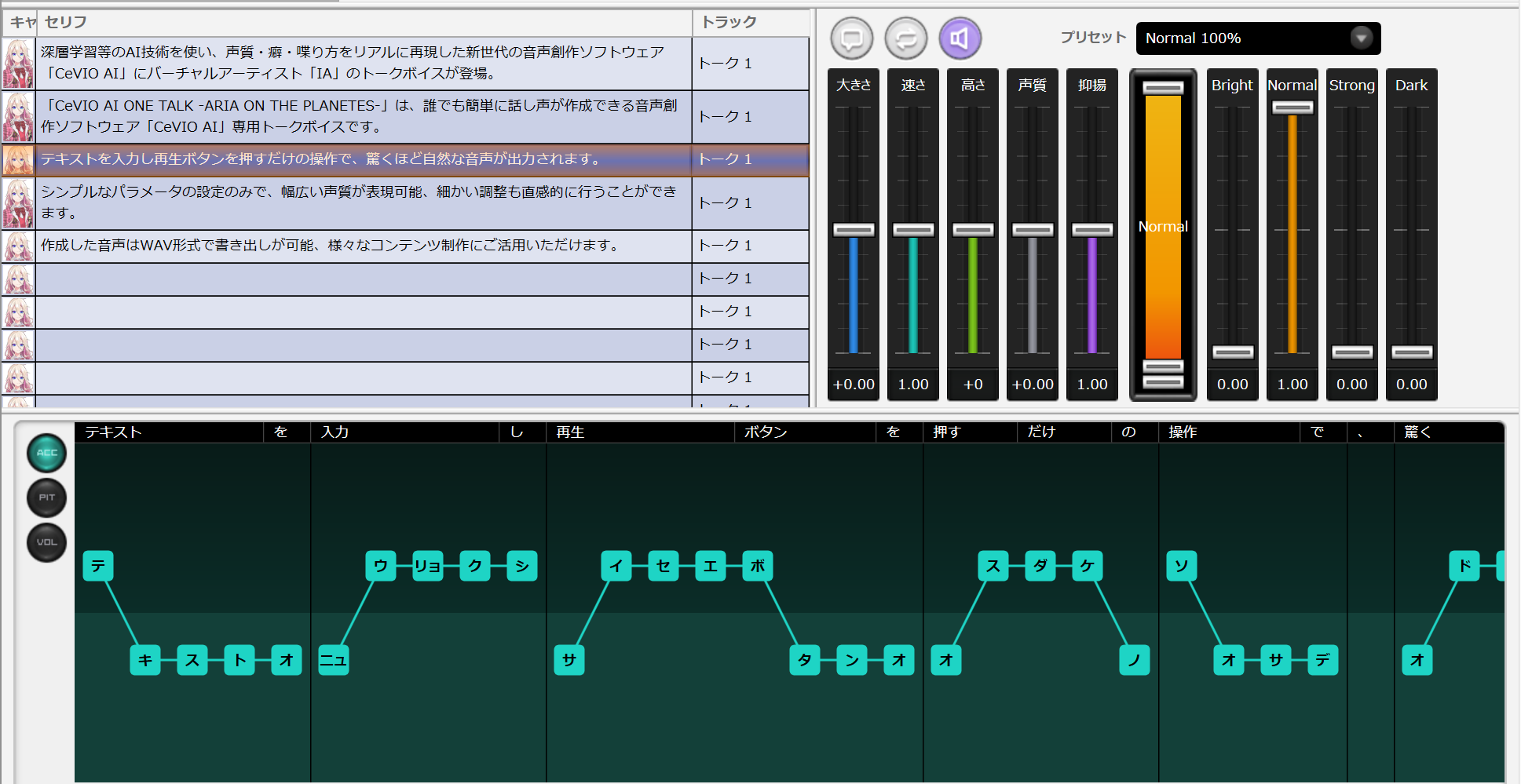The height and width of the screenshot is (784, 1521).
Task: Select the ACC adjustment mode button
Action: click(47, 453)
